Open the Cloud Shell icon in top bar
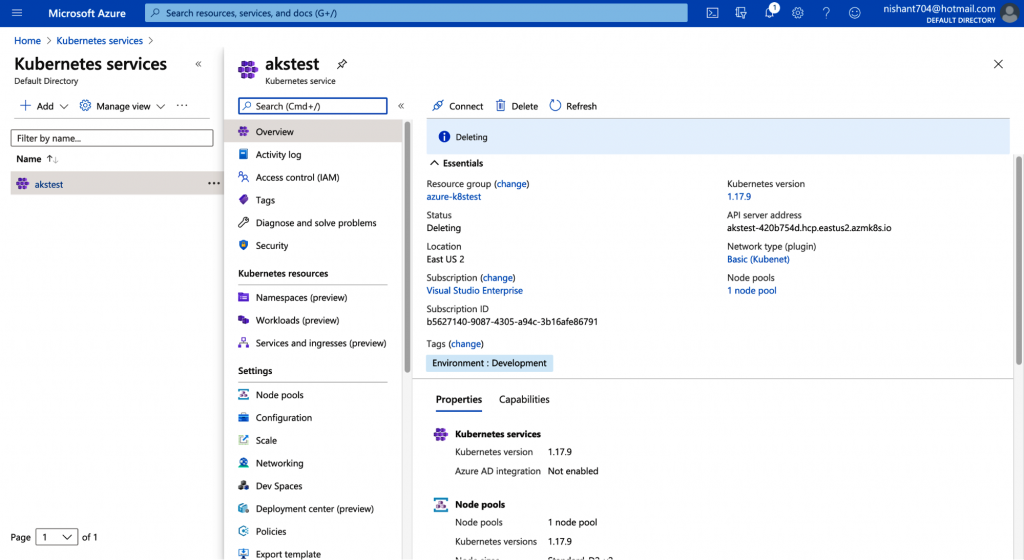Image resolution: width=1024 pixels, height=560 pixels. 712,13
